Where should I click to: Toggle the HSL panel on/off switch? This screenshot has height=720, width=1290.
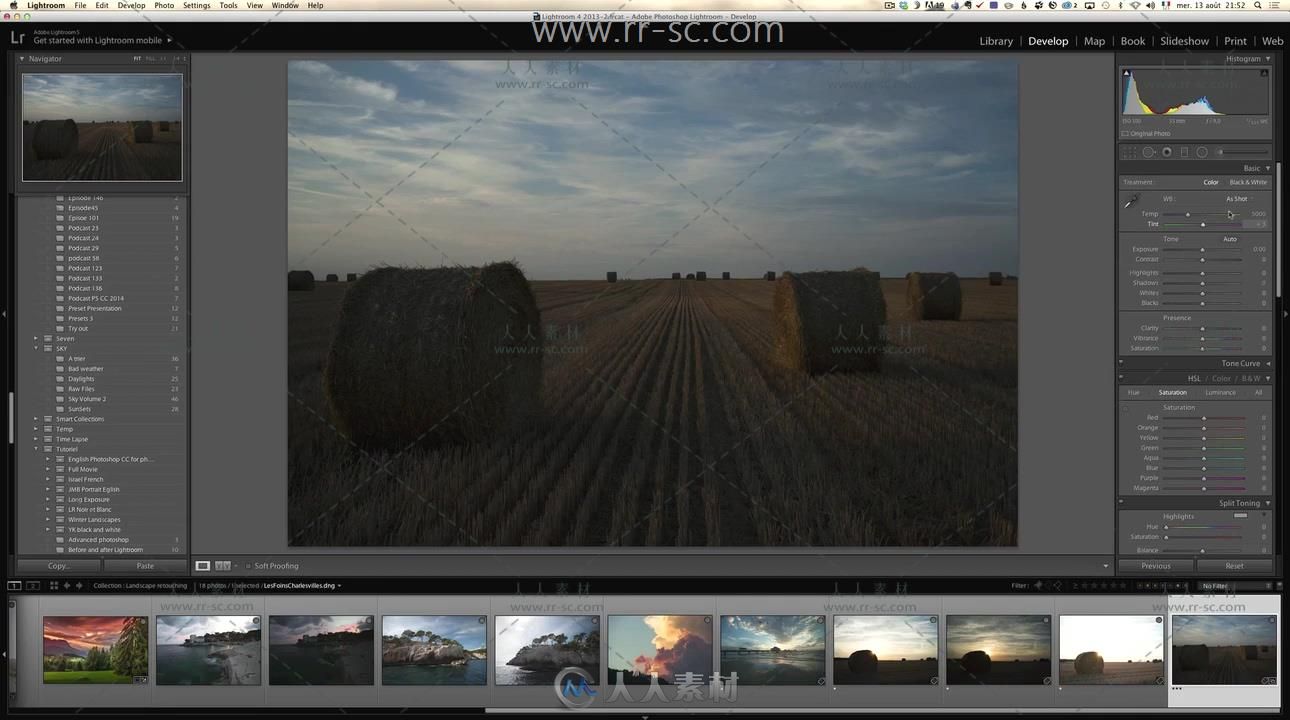1121,379
